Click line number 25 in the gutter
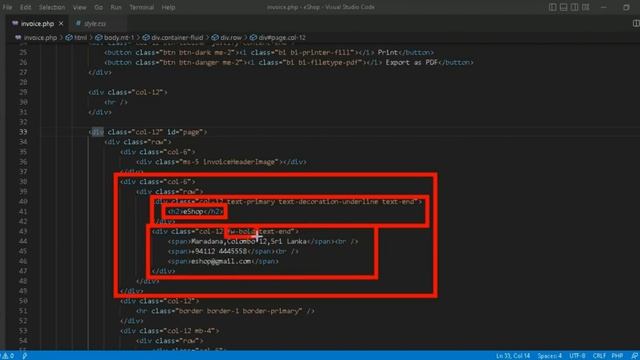Viewport: 640px width, 360px height. [x=23, y=52]
